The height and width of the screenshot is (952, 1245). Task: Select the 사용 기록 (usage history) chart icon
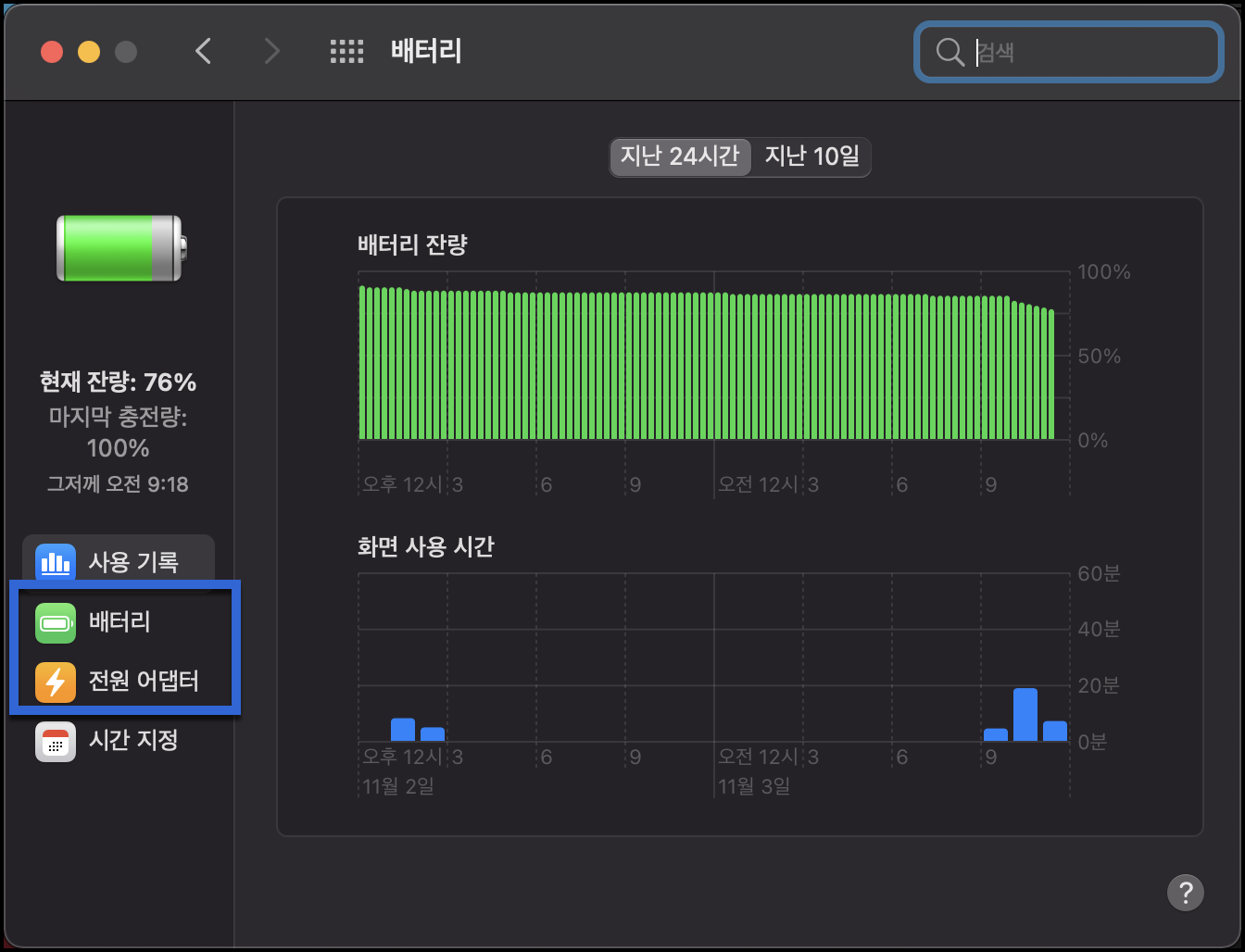pyautogui.click(x=56, y=562)
